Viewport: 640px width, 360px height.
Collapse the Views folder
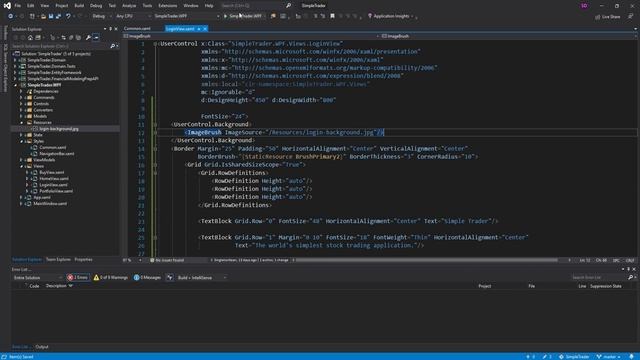pyautogui.click(x=21, y=166)
